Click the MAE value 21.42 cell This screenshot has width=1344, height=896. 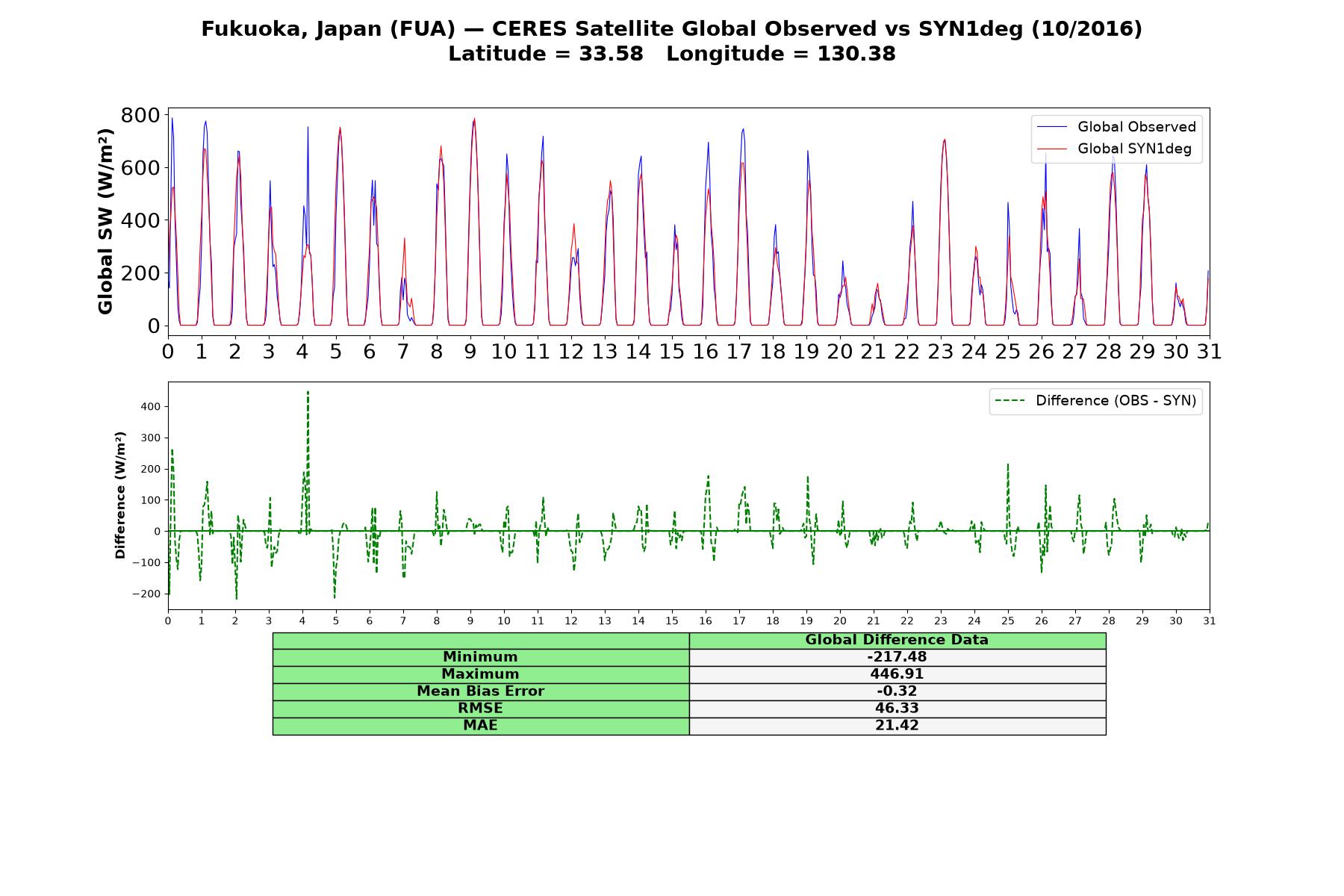[x=897, y=726]
